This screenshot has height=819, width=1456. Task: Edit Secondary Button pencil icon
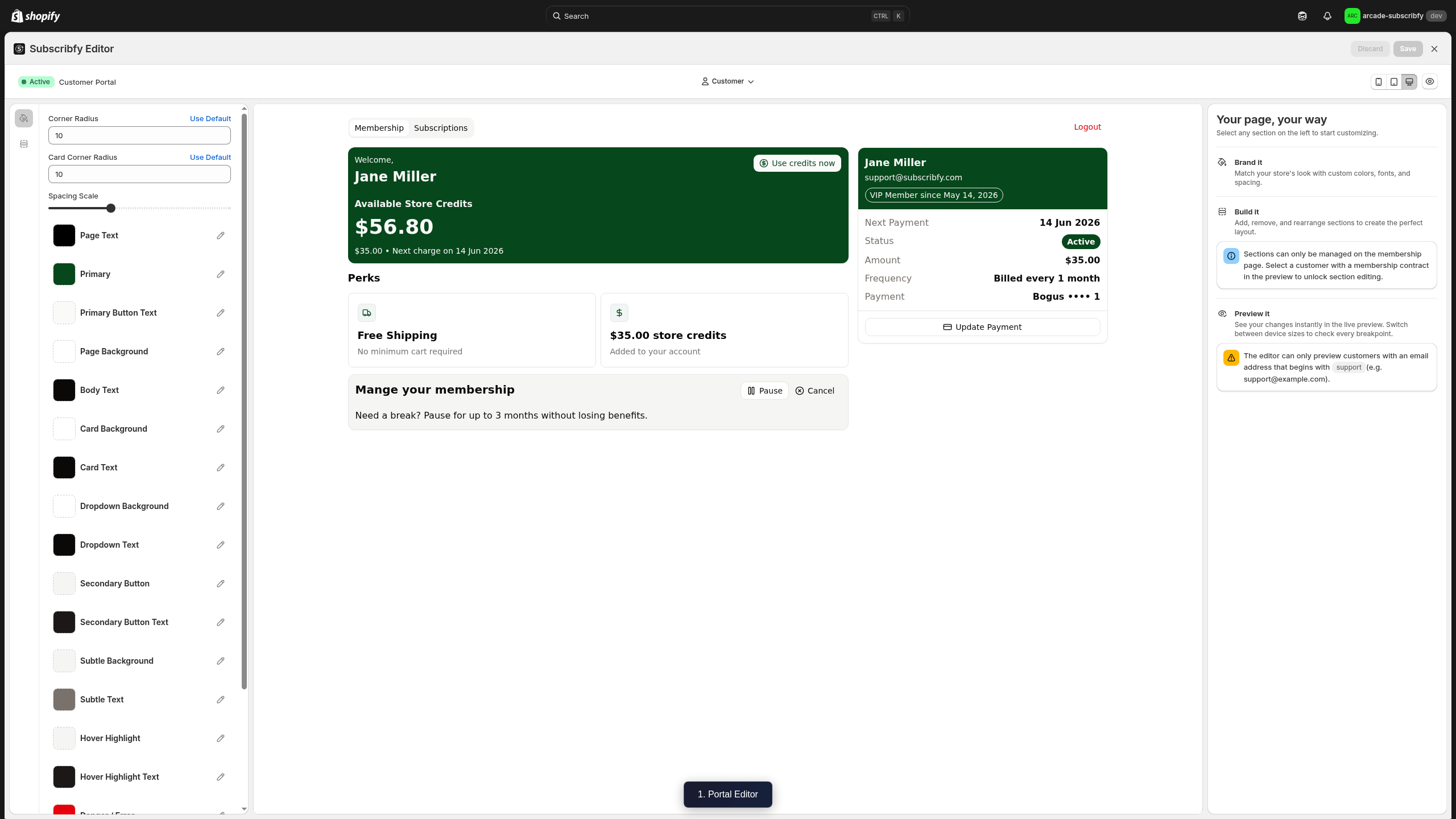[221, 584]
